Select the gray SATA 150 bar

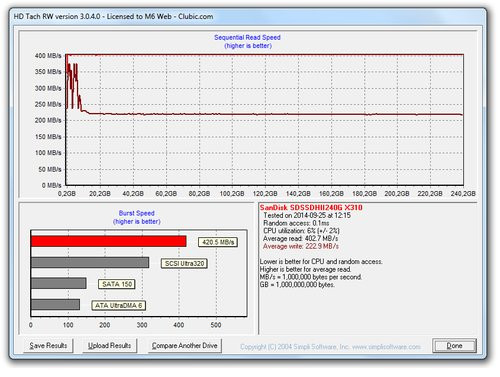point(58,283)
